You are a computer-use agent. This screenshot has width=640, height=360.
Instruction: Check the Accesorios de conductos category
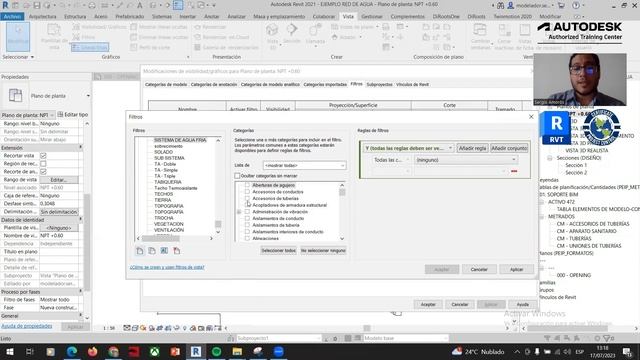(x=247, y=192)
